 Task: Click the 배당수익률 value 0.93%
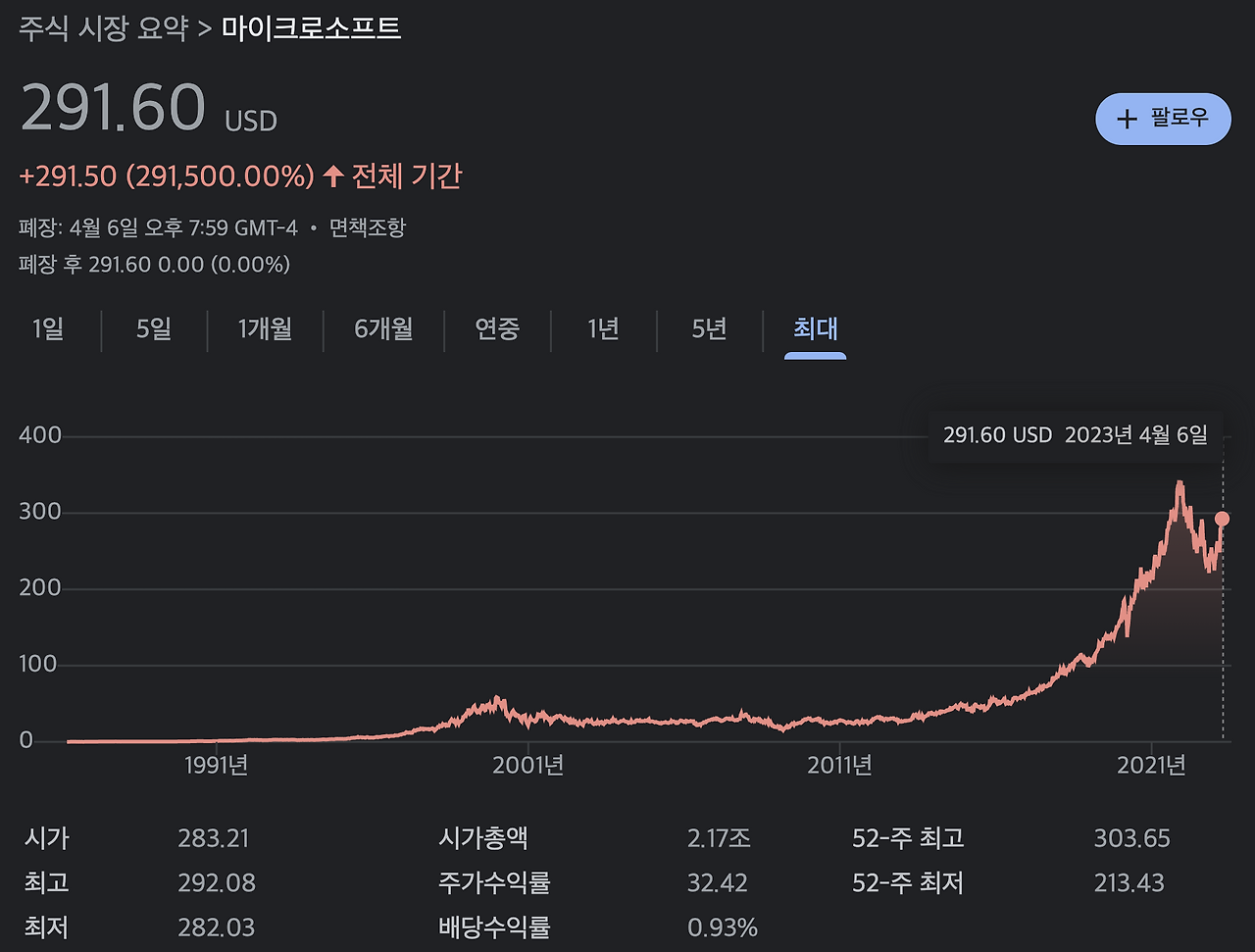click(x=723, y=927)
